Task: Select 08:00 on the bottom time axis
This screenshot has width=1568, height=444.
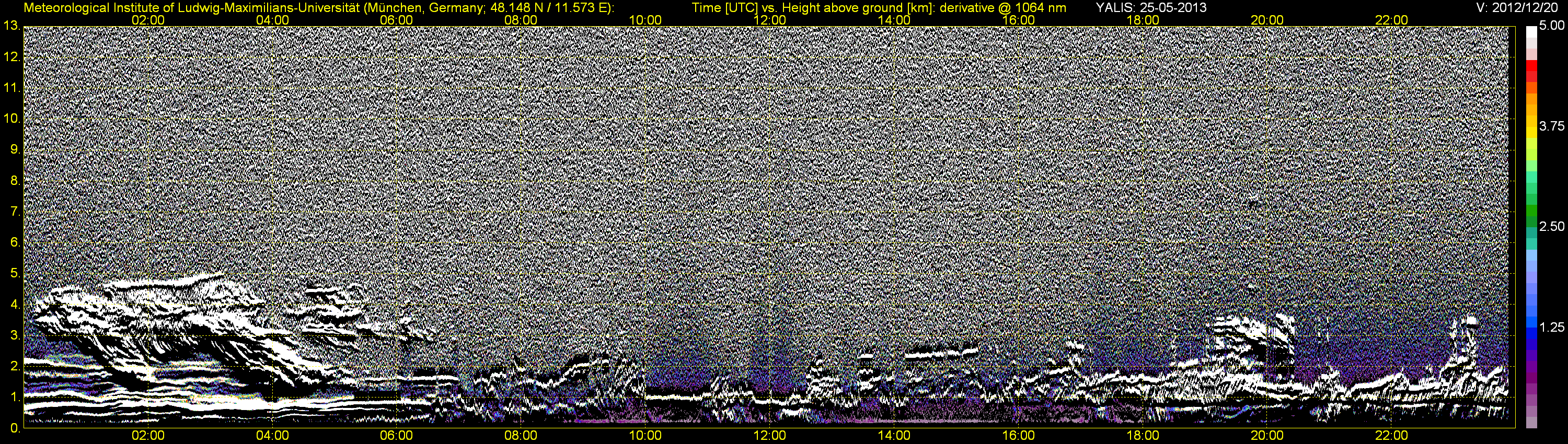Action: tap(521, 436)
